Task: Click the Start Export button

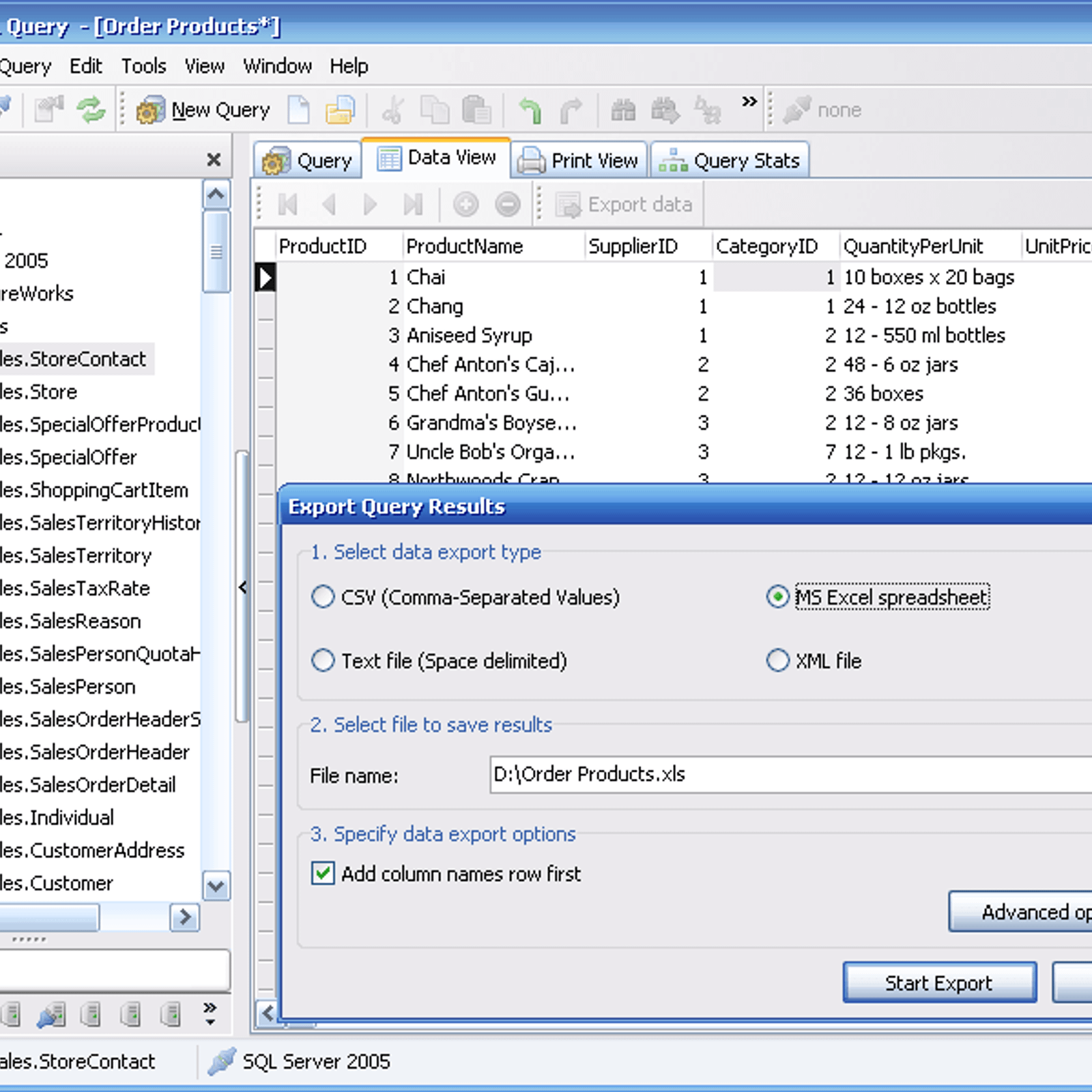Action: pos(939,983)
